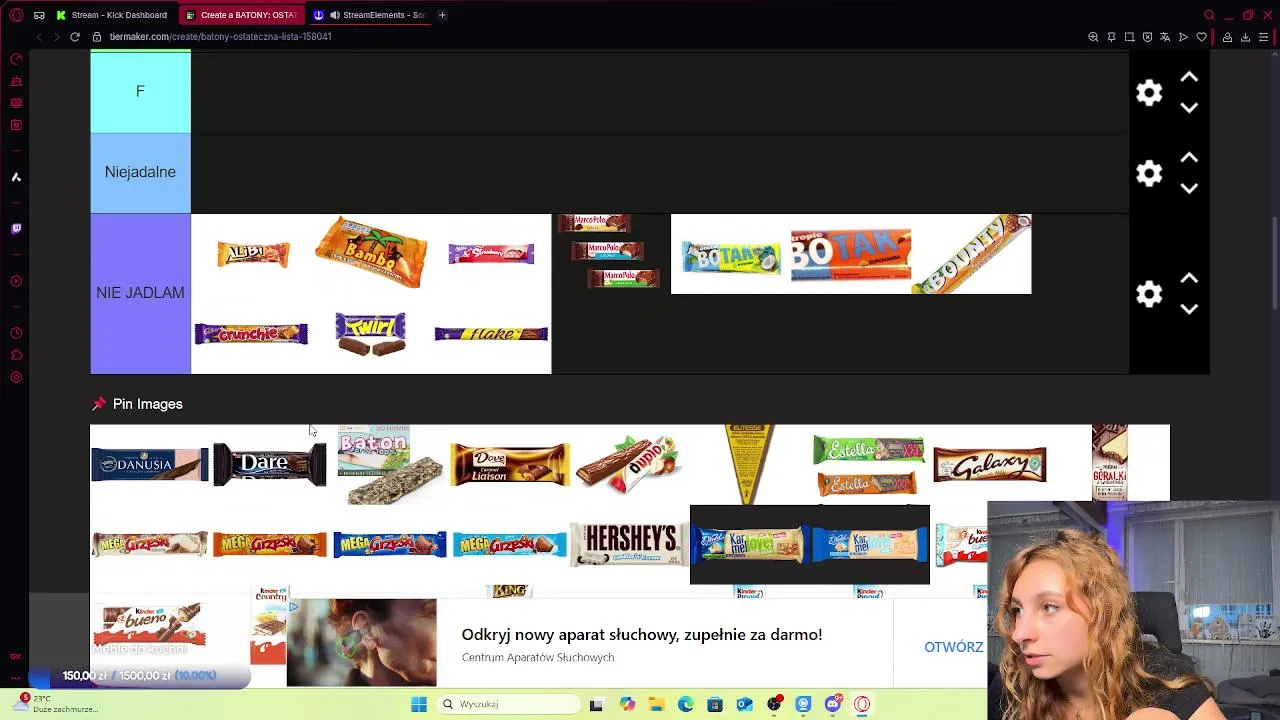Open Microsoft Edge from taskbar
1280x720 pixels.
coord(685,704)
